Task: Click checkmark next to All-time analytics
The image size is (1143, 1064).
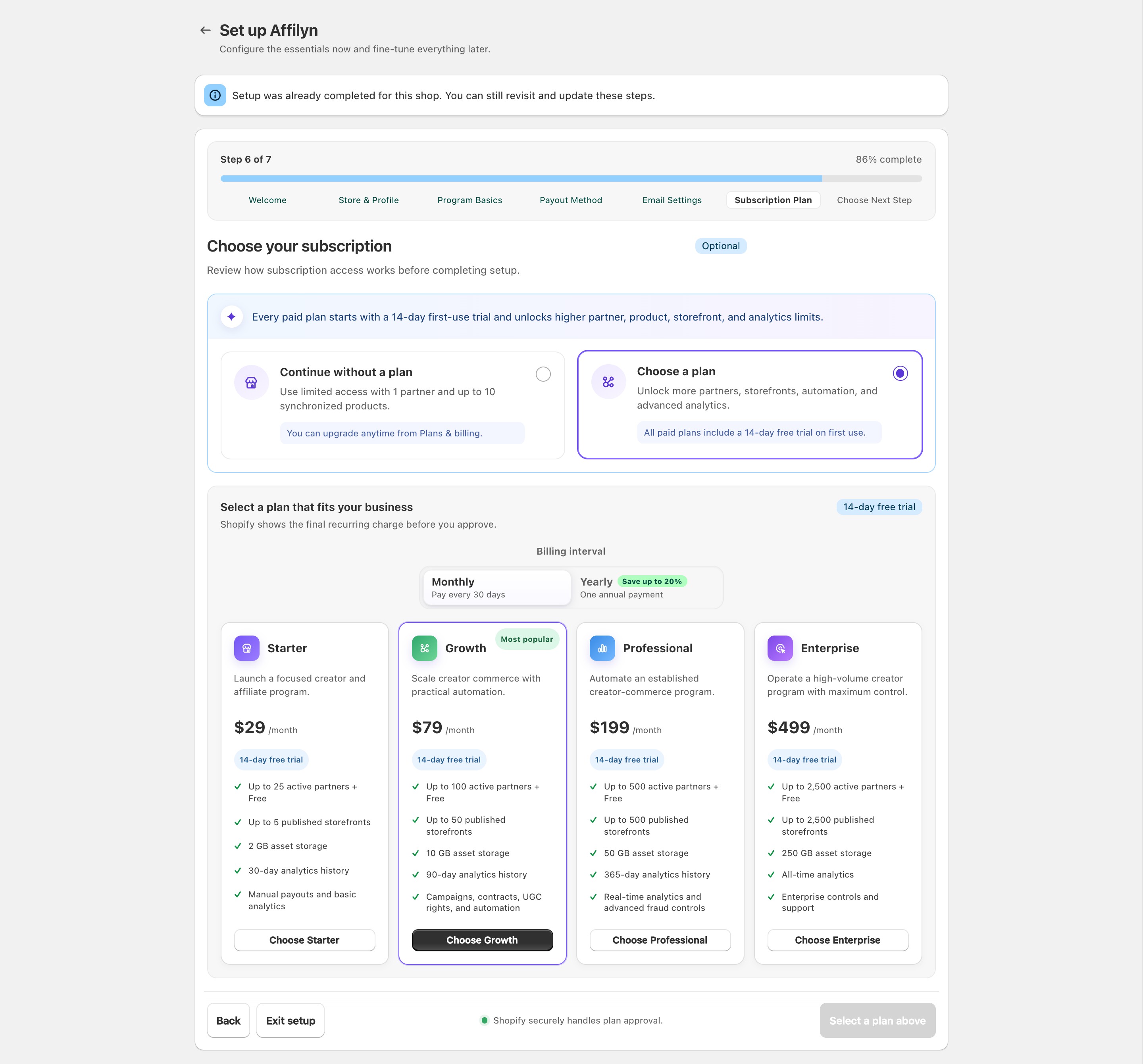Action: [771, 874]
